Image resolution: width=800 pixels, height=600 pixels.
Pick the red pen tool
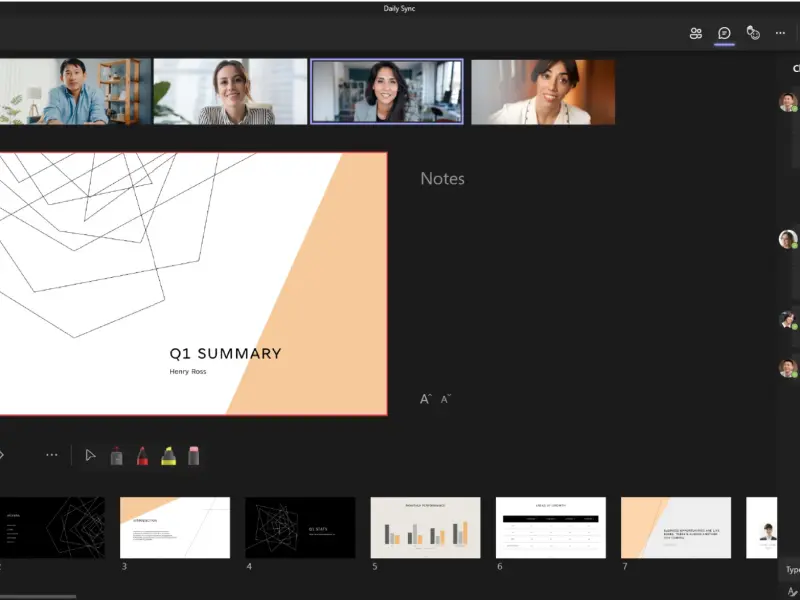tap(142, 456)
